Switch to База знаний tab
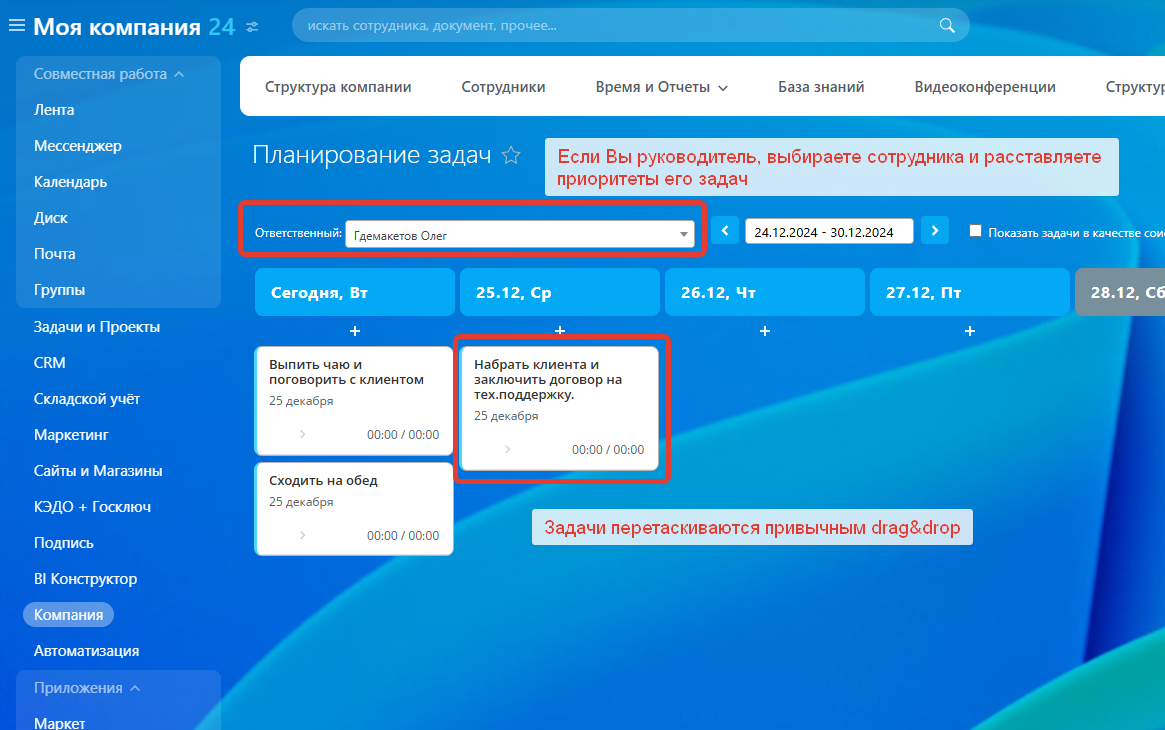This screenshot has width=1165, height=730. click(821, 87)
